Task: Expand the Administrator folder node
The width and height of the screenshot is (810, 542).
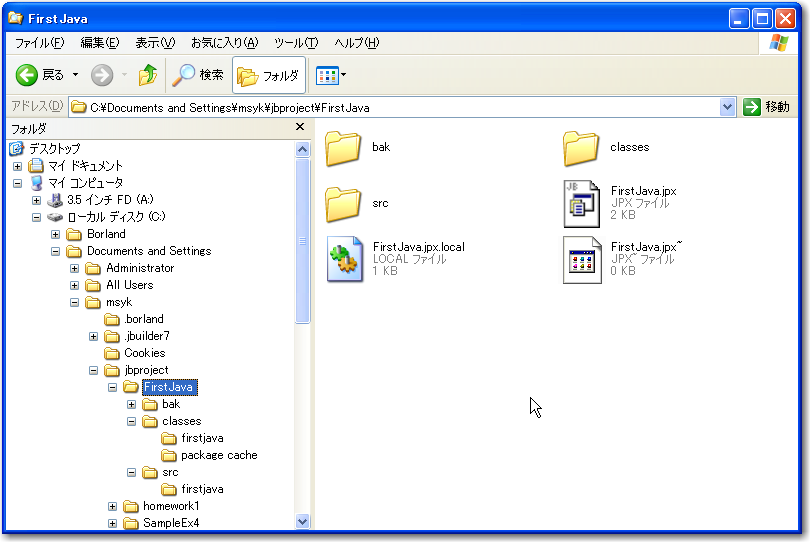Action: pyautogui.click(x=75, y=269)
